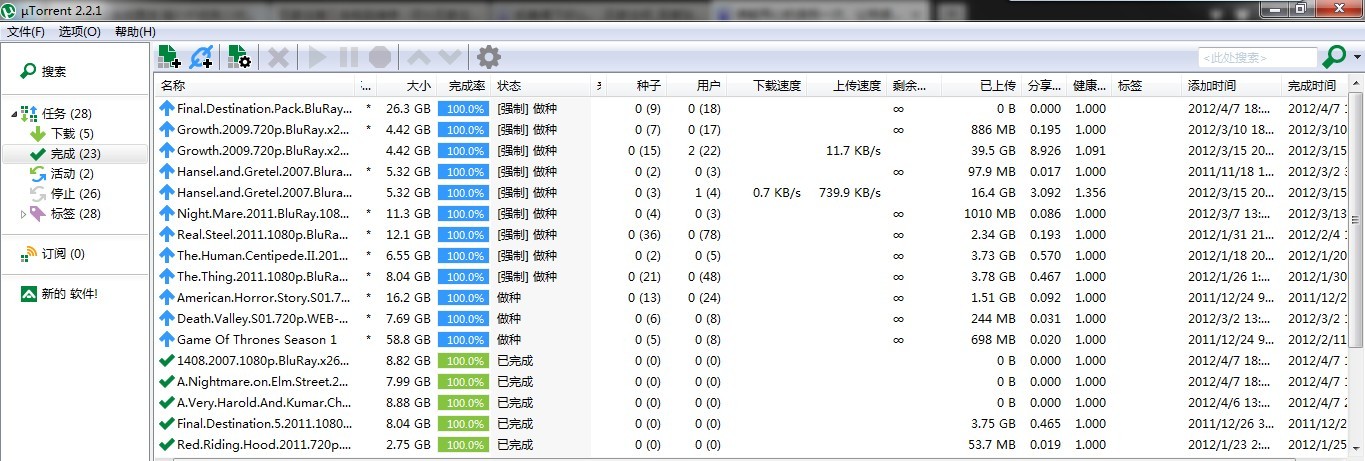Select 完成 (23) in the sidebar
Screen dimensions: 1365x461
pos(74,154)
